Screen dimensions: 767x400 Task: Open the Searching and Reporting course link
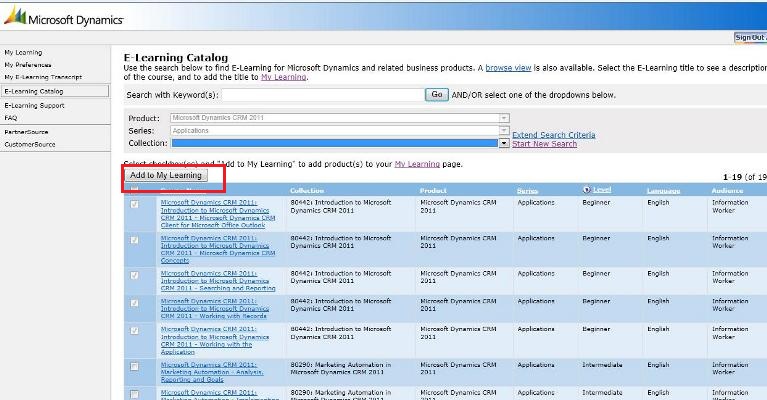(218, 281)
